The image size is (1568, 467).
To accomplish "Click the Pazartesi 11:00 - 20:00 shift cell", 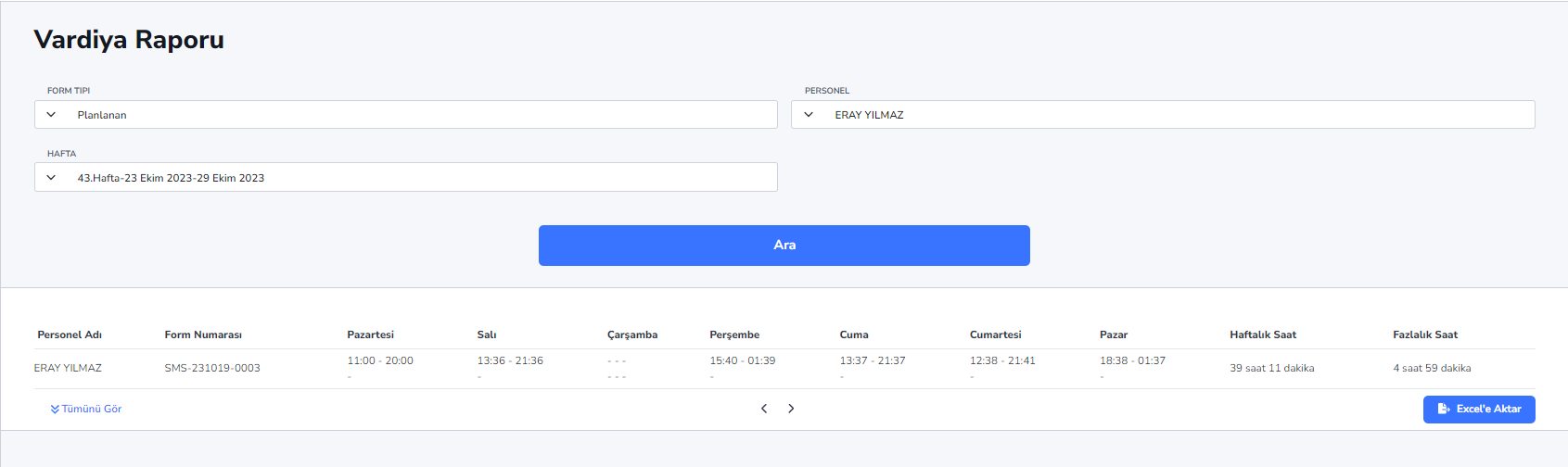I will [x=380, y=360].
